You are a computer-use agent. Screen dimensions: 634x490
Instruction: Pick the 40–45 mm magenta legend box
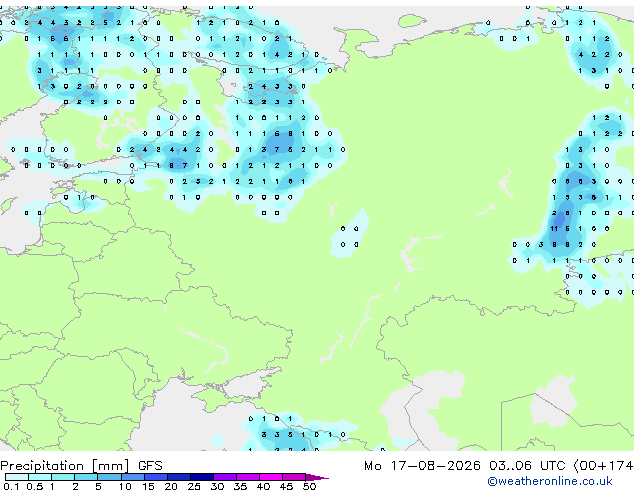(271, 477)
